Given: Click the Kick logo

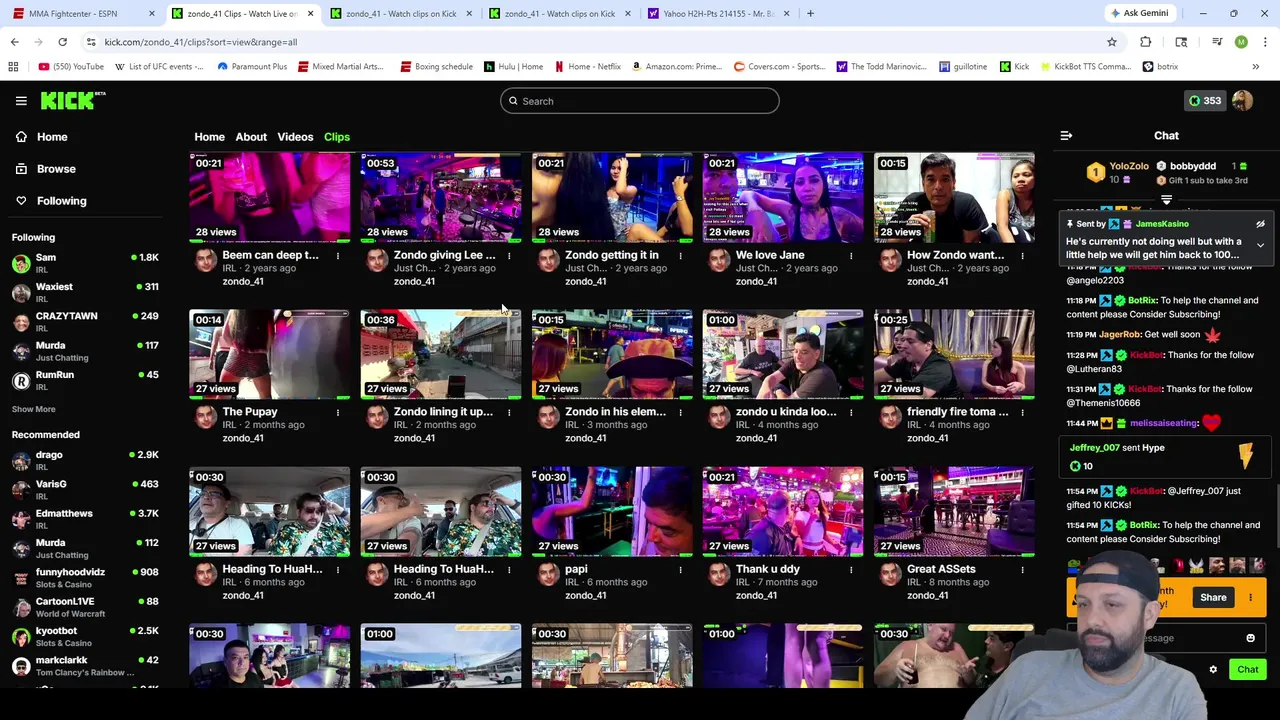Looking at the screenshot, I should [72, 100].
